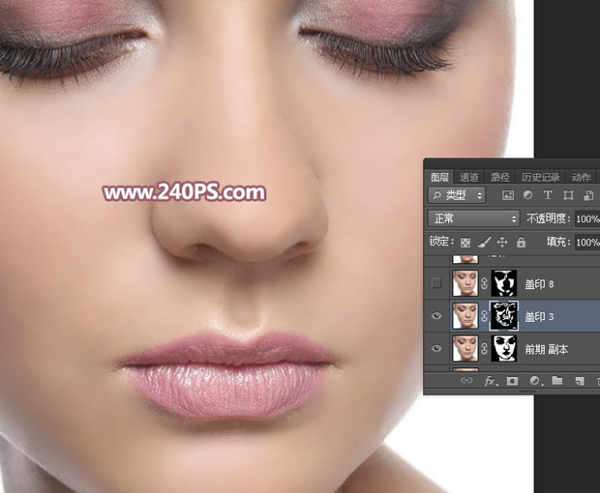Show the 盖印 8 layer
The height and width of the screenshot is (493, 600).
[x=436, y=283]
